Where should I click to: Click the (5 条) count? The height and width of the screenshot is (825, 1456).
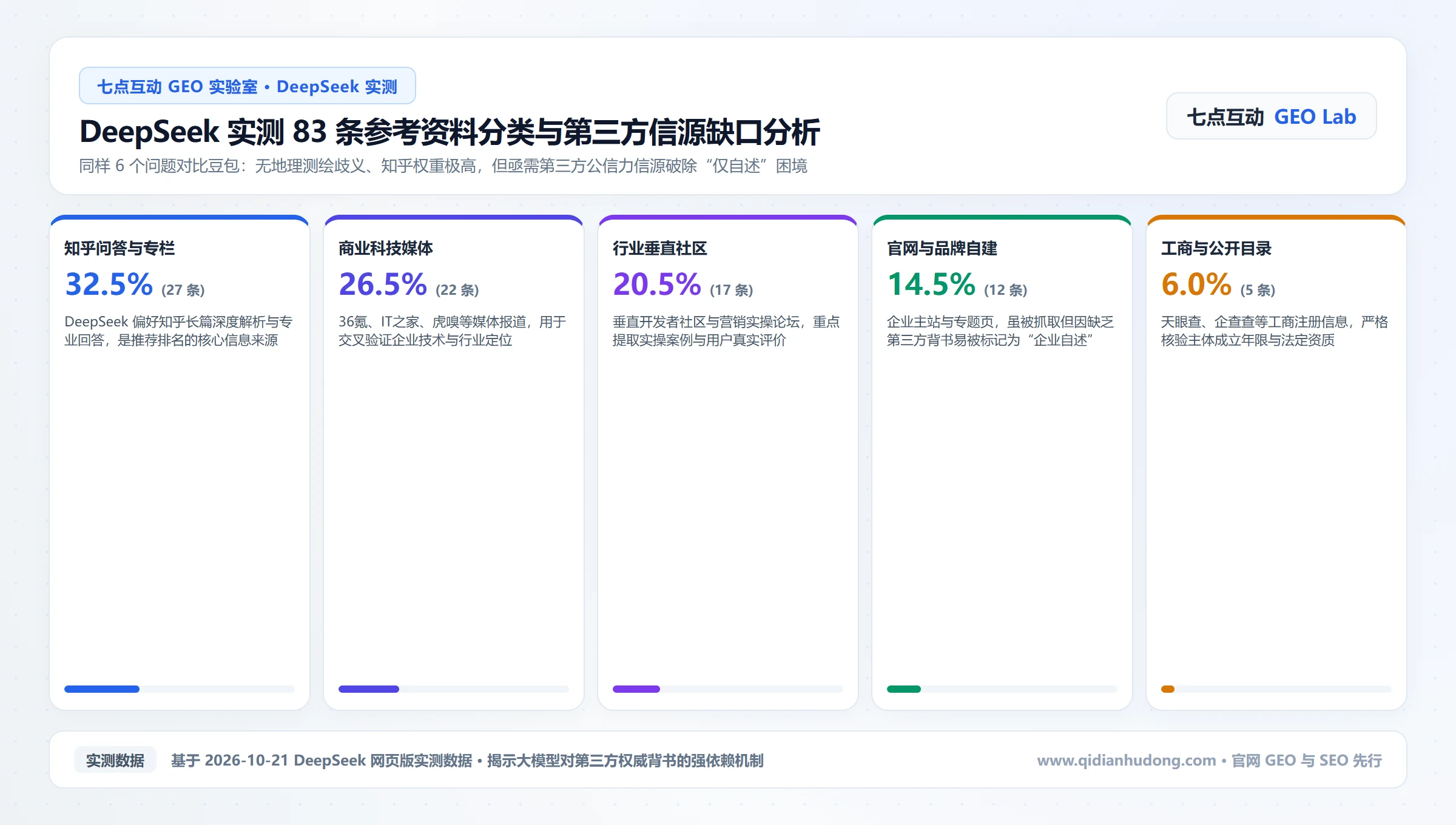pyautogui.click(x=1258, y=290)
